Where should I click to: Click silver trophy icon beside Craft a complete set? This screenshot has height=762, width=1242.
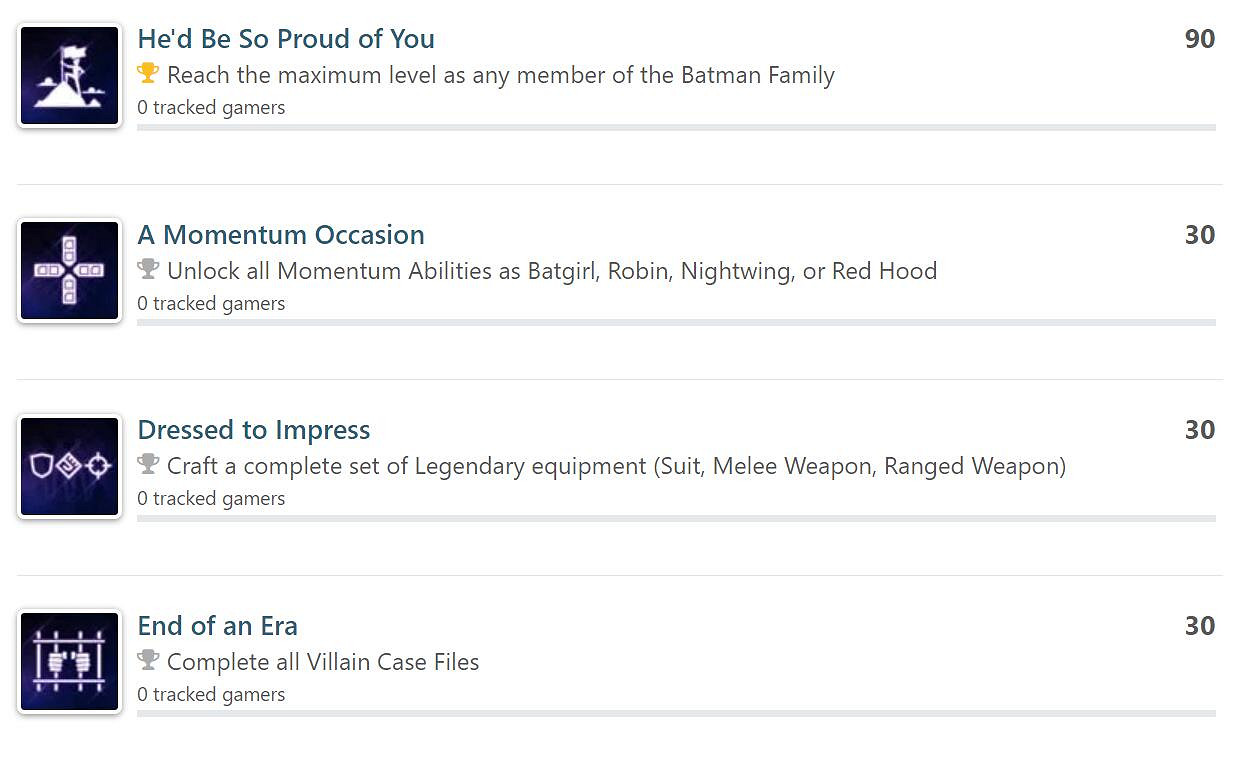[148, 464]
